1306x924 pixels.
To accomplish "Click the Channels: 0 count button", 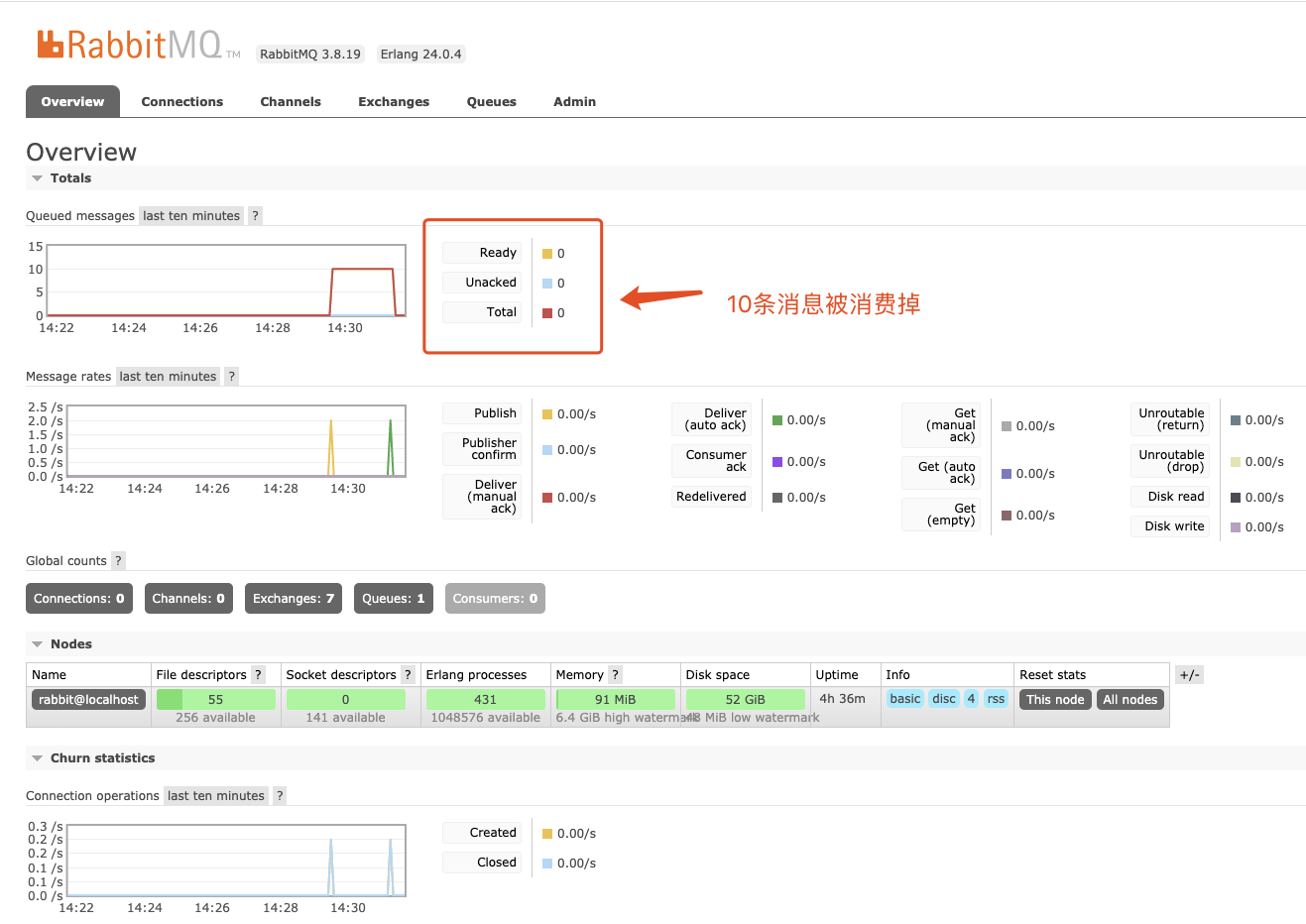I will pos(188,599).
